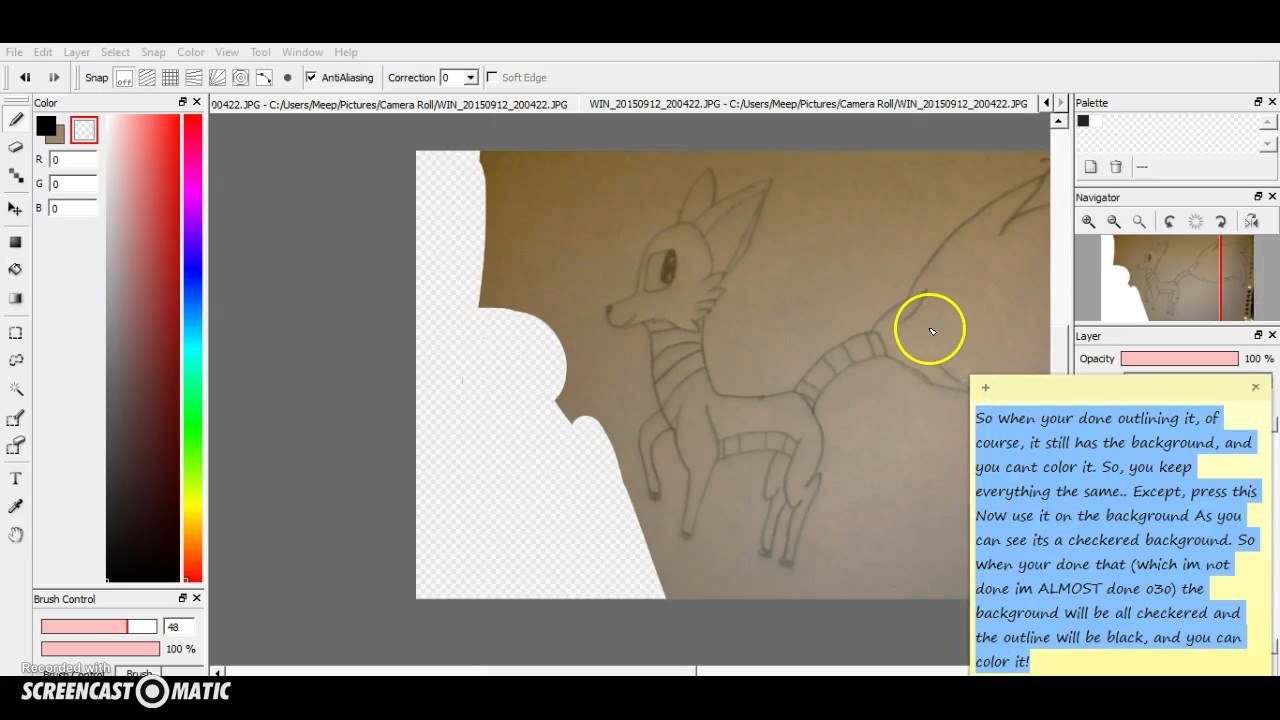
Task: Flip view horizontally in Navigator
Action: coord(1251,222)
